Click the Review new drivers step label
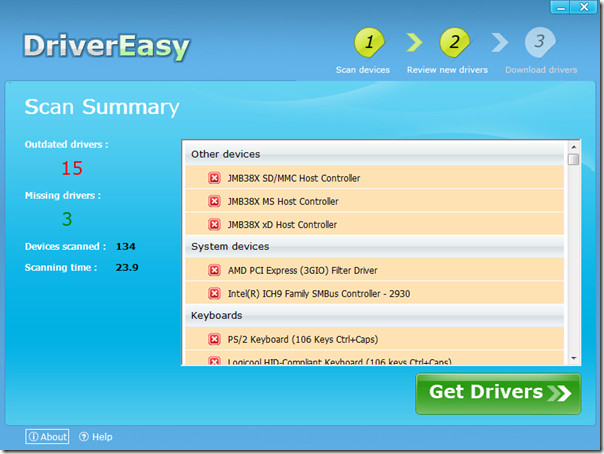Viewport: 604px width, 454px height. point(447,70)
